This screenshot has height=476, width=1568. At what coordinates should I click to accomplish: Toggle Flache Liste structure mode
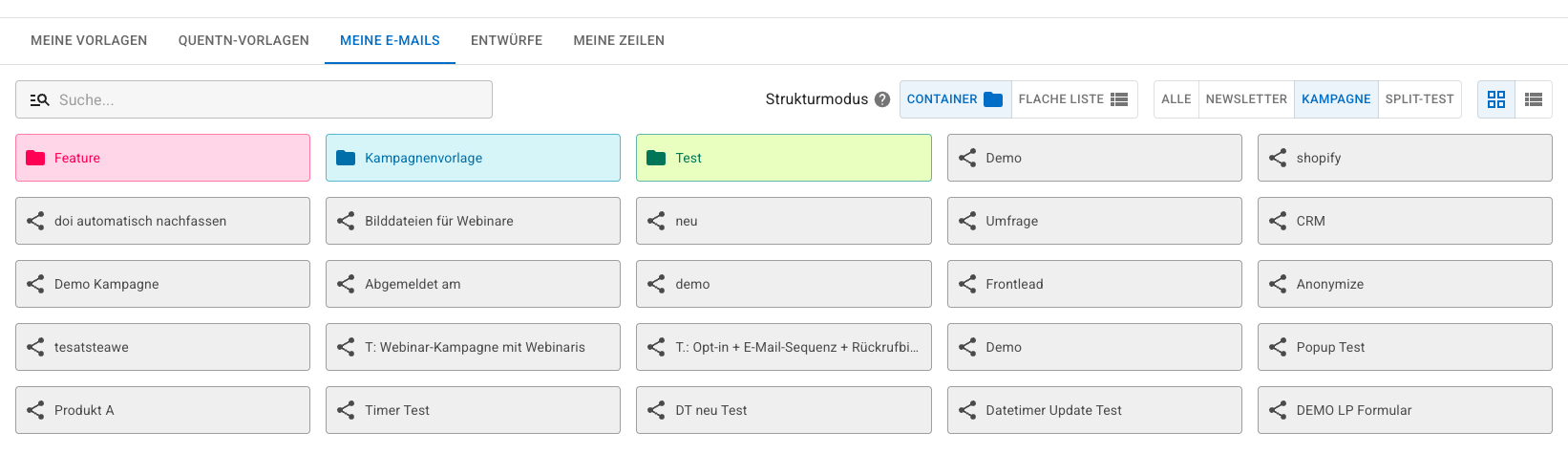pos(1073,99)
